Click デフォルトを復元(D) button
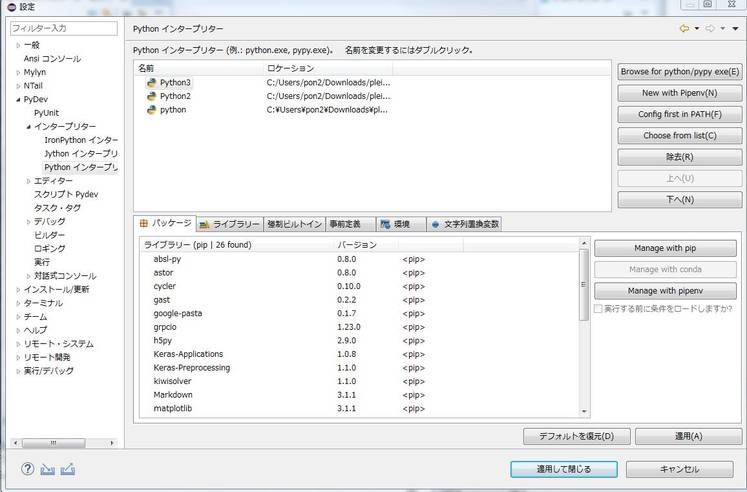Image resolution: width=747 pixels, height=492 pixels. tap(576, 436)
